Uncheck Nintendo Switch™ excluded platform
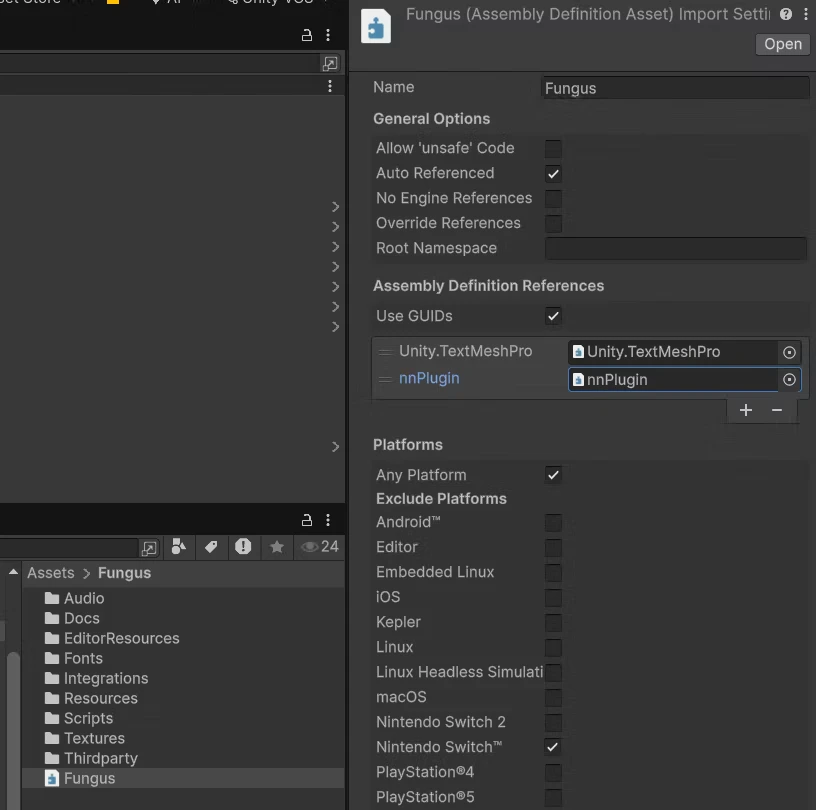The width and height of the screenshot is (816, 810). click(553, 747)
